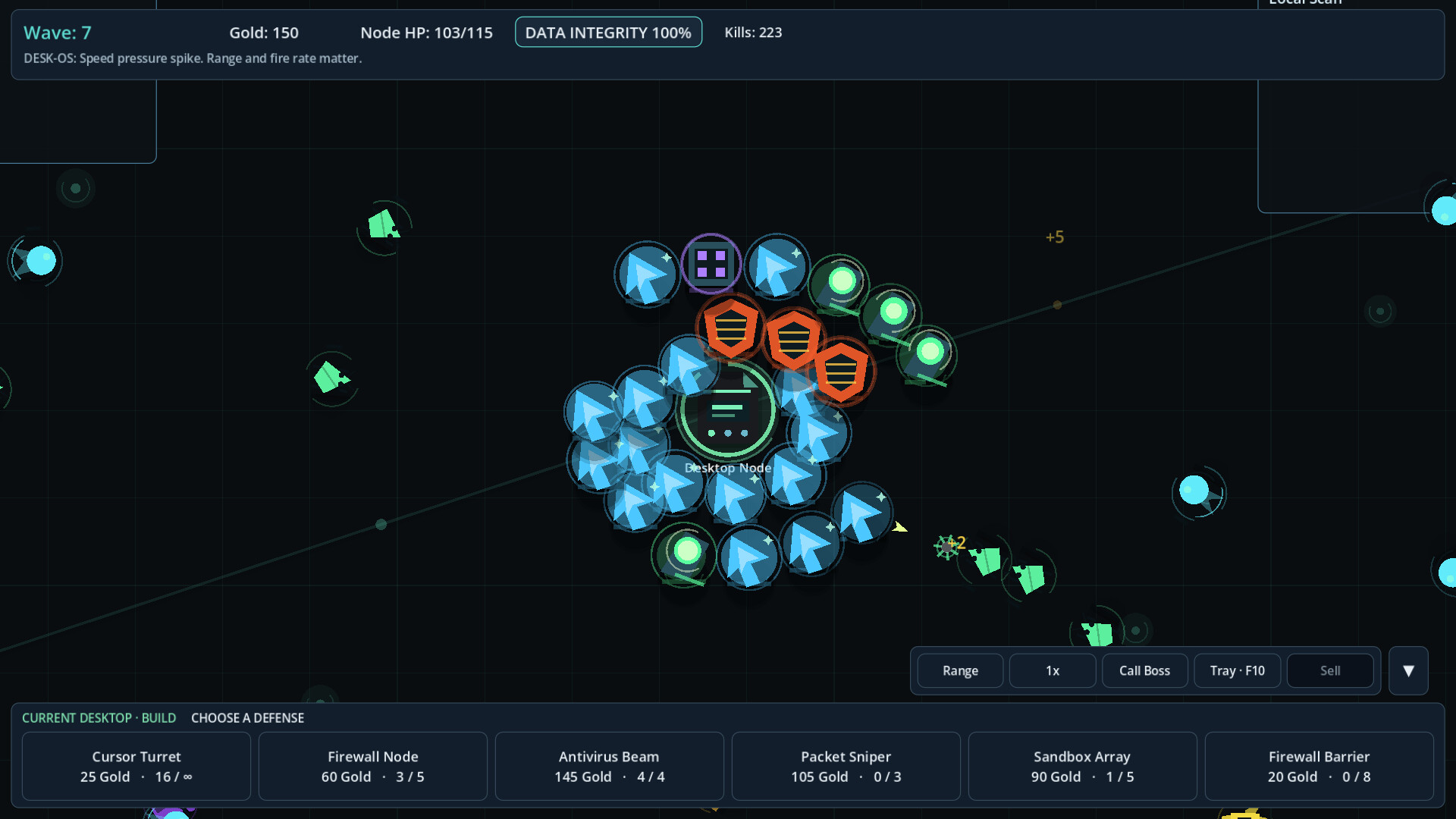Click the CURRENT DESKTOP · BUILD label
1456x819 pixels.
99,717
